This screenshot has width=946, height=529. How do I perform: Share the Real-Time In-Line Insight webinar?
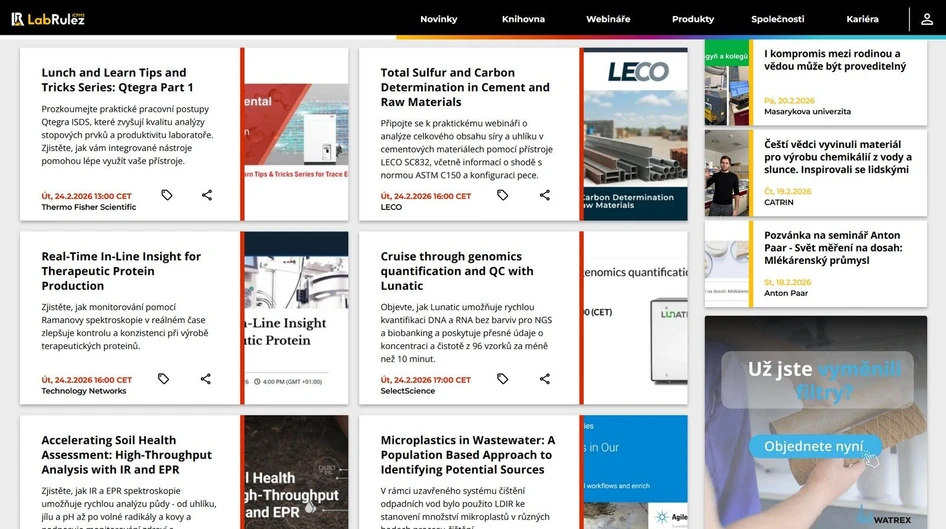(206, 379)
